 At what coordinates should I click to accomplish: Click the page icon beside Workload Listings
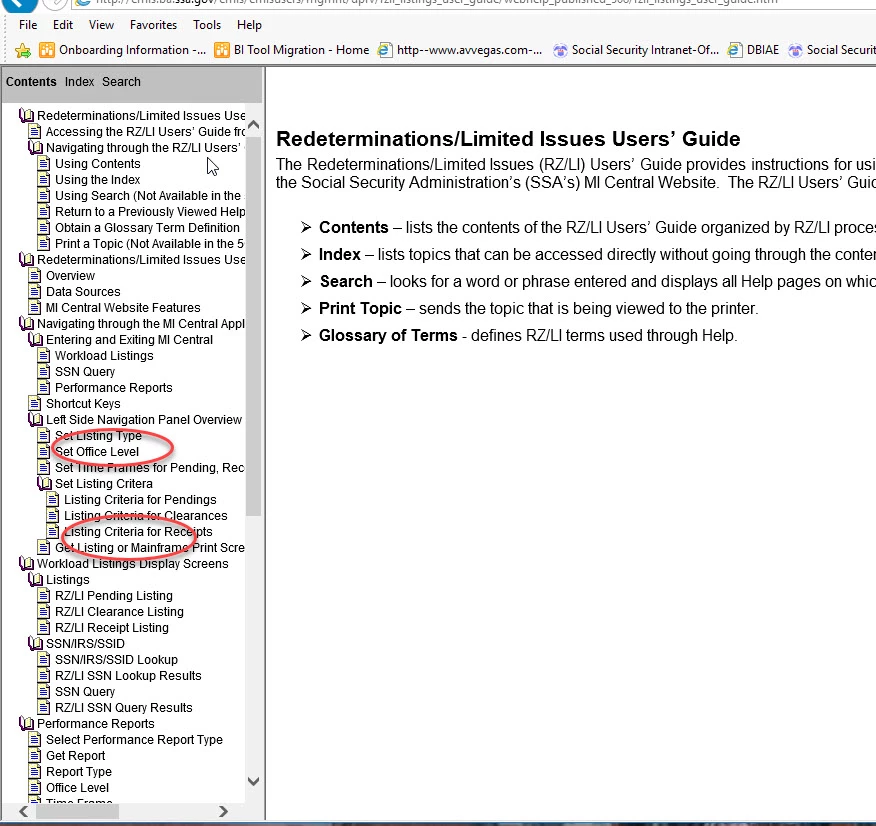44,356
